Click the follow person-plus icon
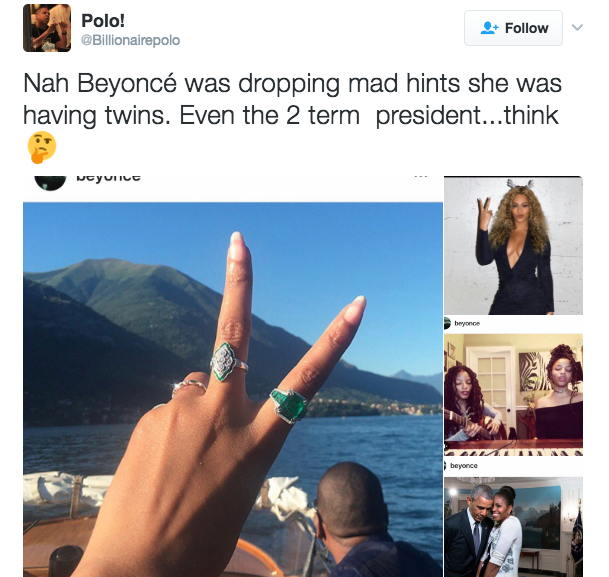 [x=489, y=28]
